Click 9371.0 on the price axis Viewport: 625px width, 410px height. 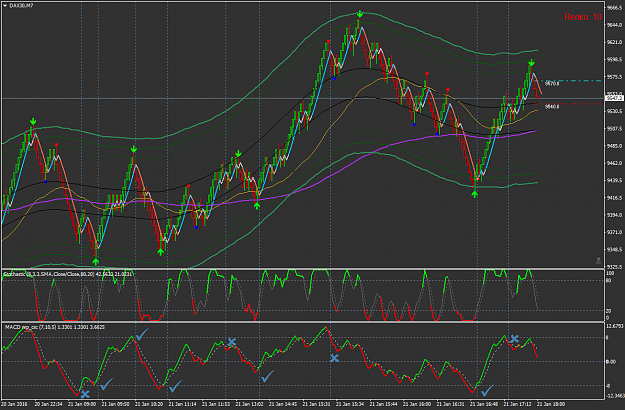[615, 232]
